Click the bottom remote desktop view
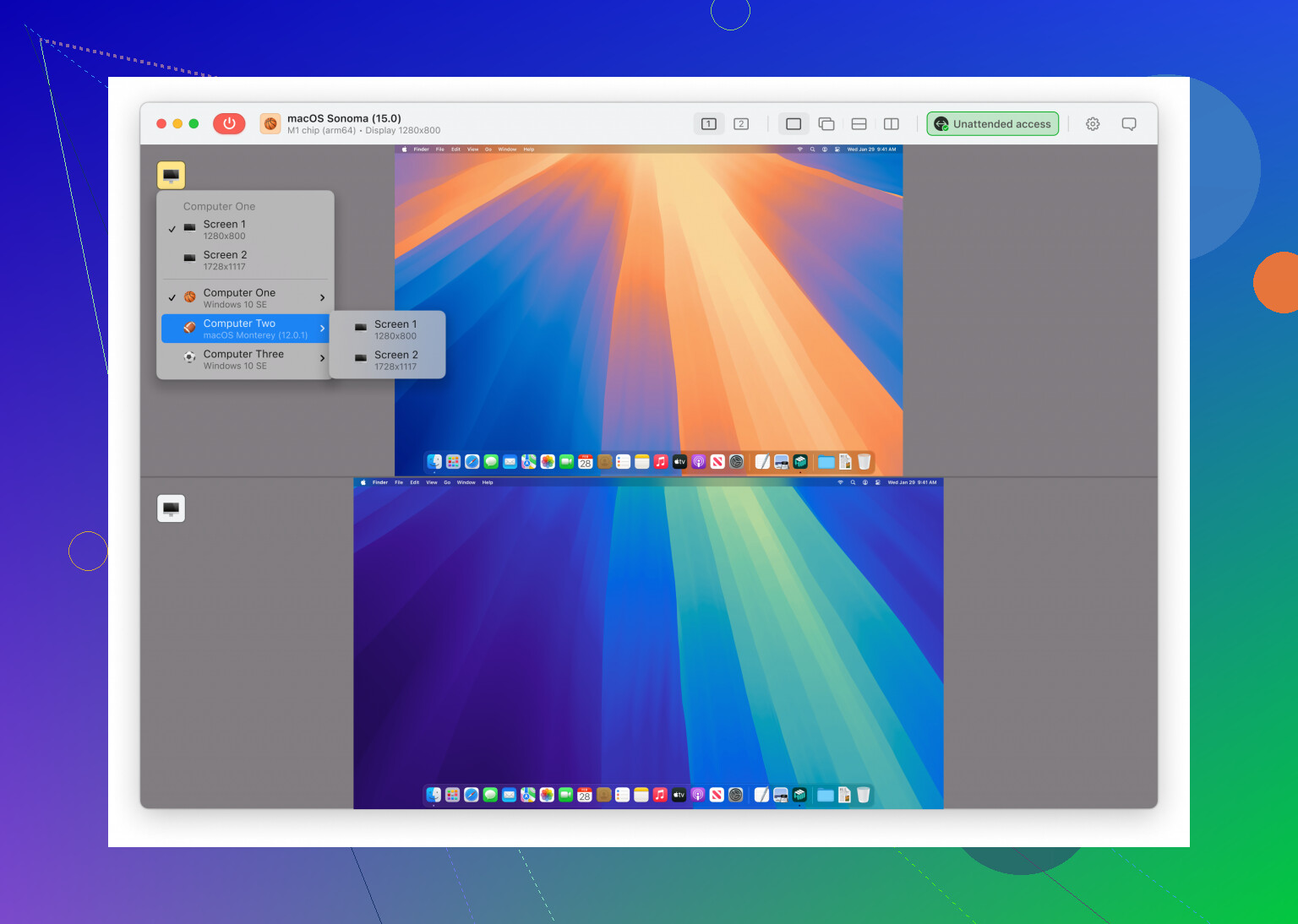The image size is (1298, 924). tap(648, 642)
